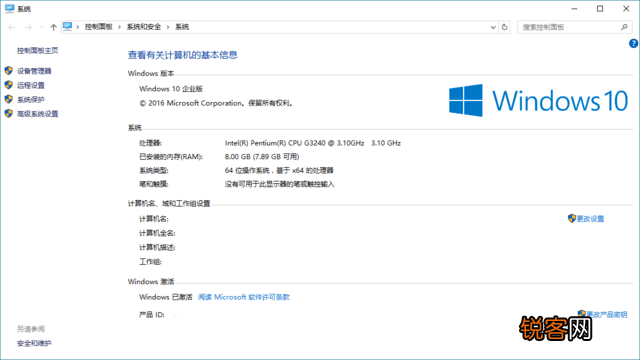Select the Windows 10 企业版 edition text
This screenshot has height=360, width=640.
pyautogui.click(x=171, y=89)
